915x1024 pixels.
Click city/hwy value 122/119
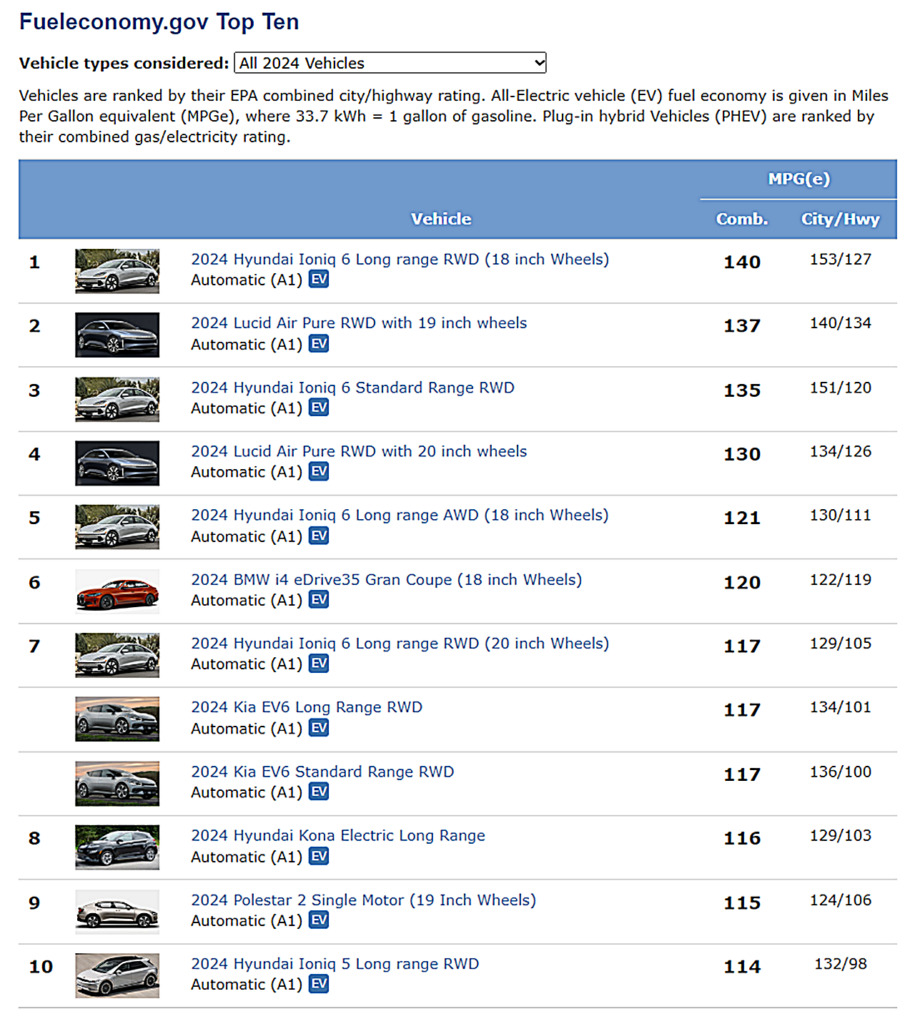click(841, 579)
